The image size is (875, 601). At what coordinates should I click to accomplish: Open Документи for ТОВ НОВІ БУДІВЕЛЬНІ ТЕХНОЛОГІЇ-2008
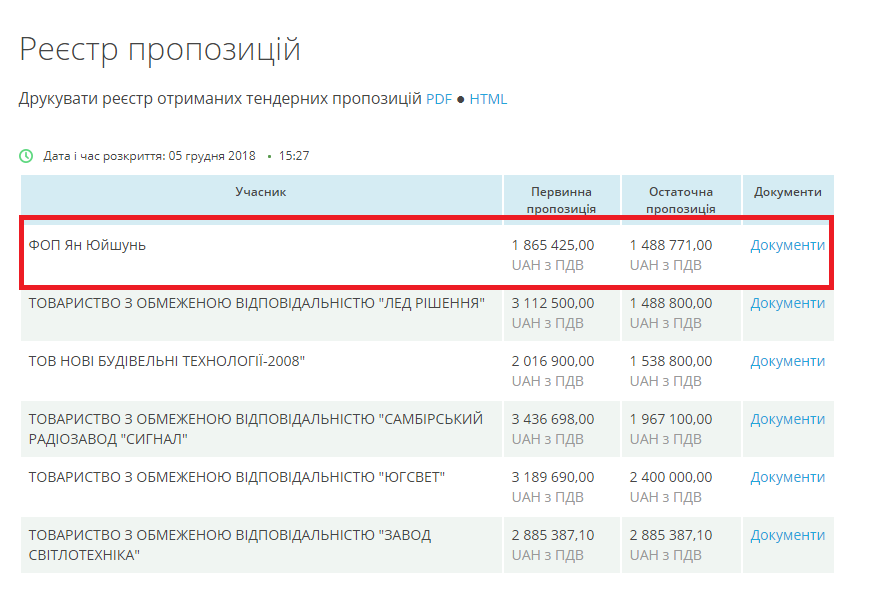[787, 361]
